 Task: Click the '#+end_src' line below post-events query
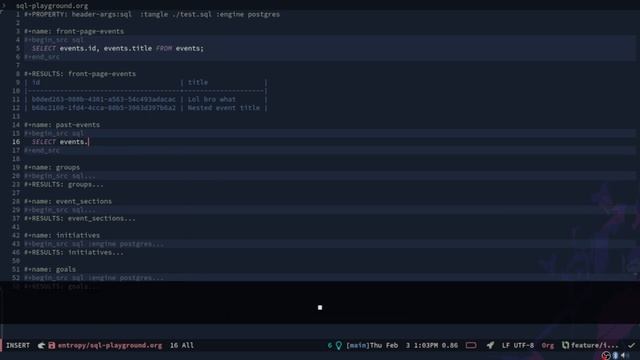click(x=42, y=150)
